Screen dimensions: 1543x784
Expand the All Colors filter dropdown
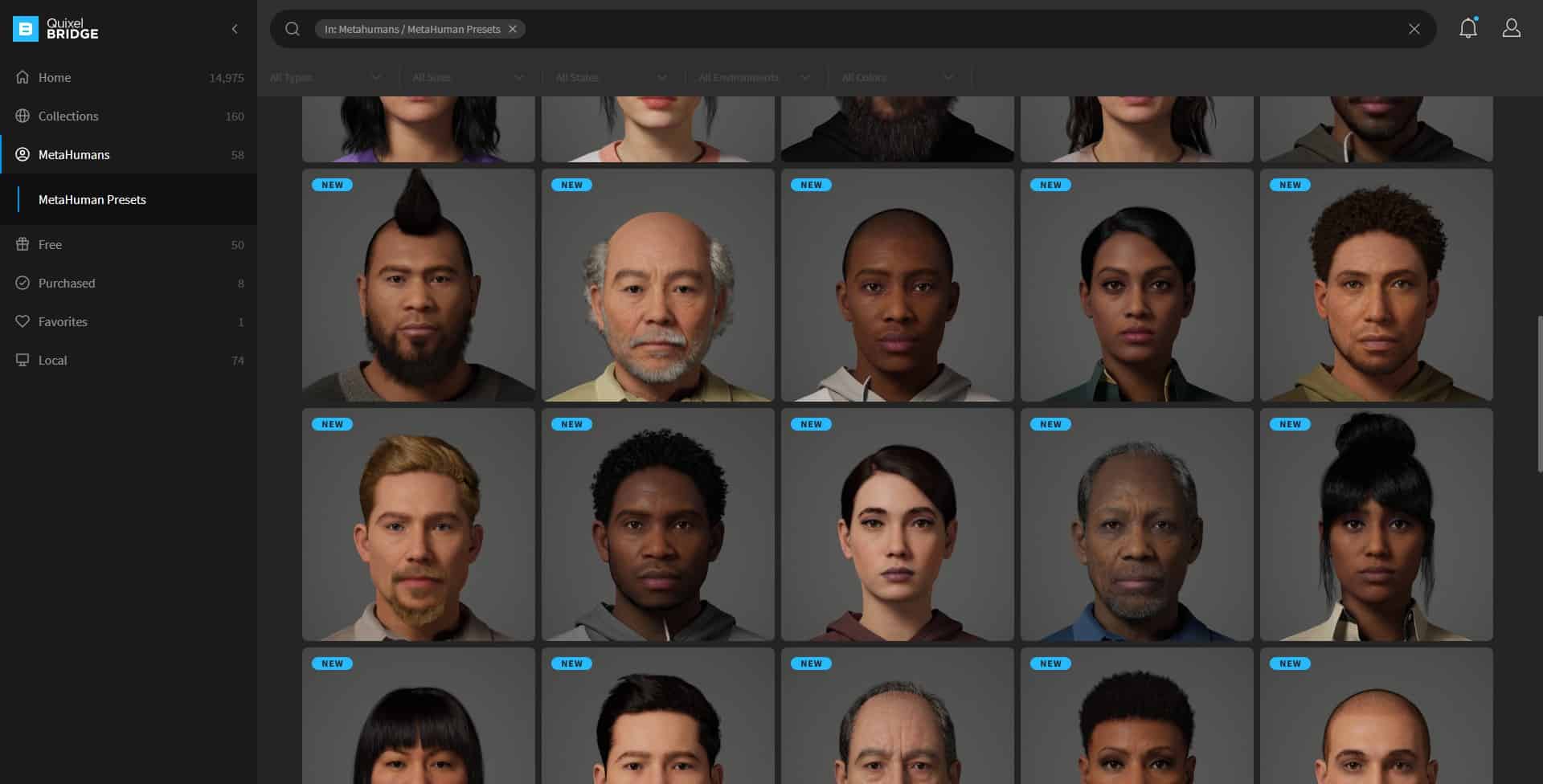(x=898, y=77)
